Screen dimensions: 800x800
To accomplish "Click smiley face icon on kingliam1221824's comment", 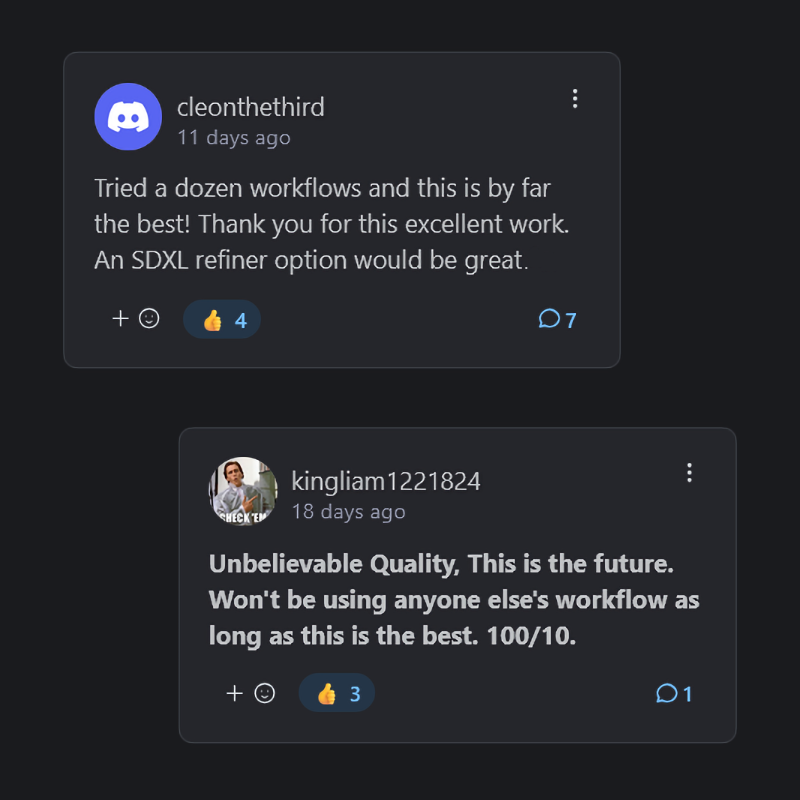I will [x=264, y=693].
